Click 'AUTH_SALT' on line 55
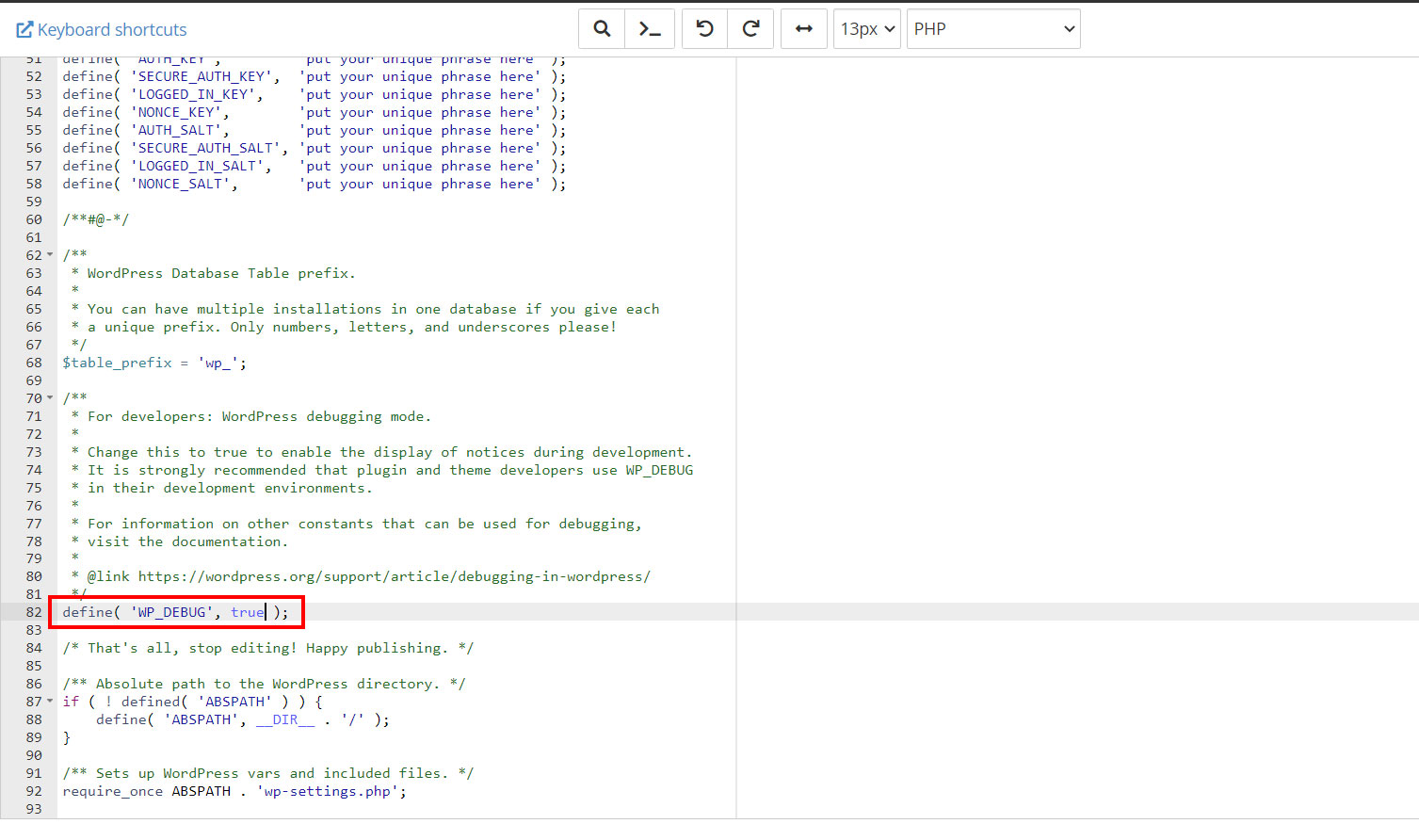The image size is (1419, 840). (x=176, y=130)
